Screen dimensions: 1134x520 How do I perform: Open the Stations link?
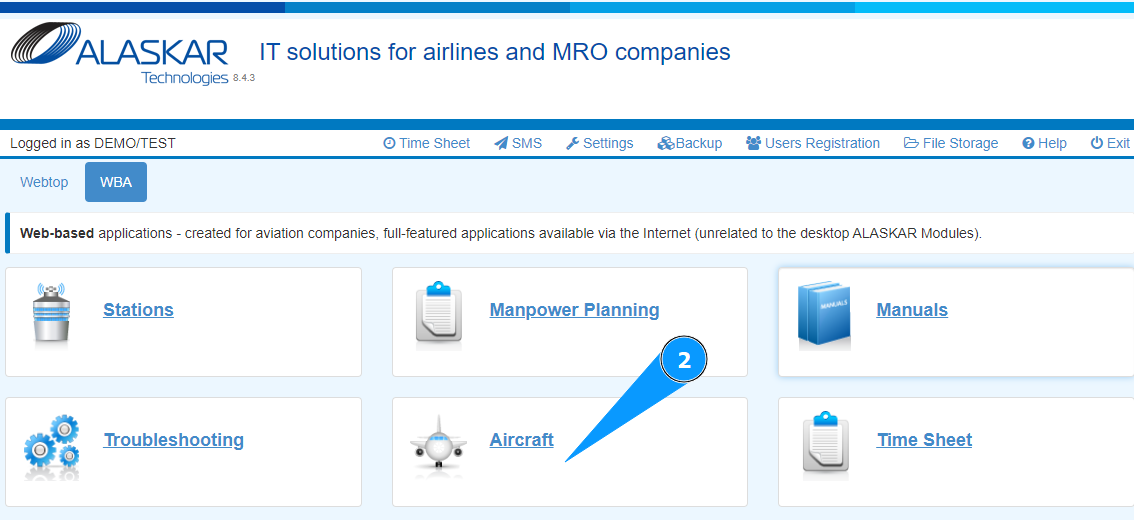[138, 310]
